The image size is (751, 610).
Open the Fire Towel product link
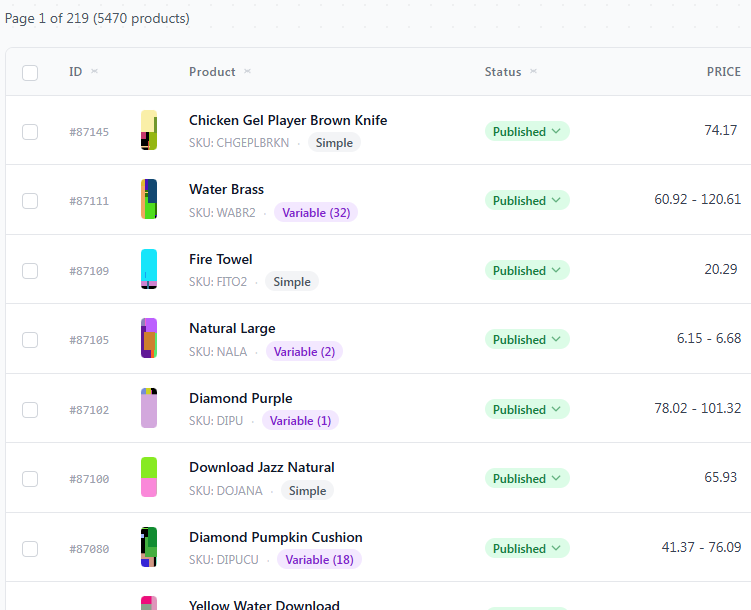click(220, 259)
